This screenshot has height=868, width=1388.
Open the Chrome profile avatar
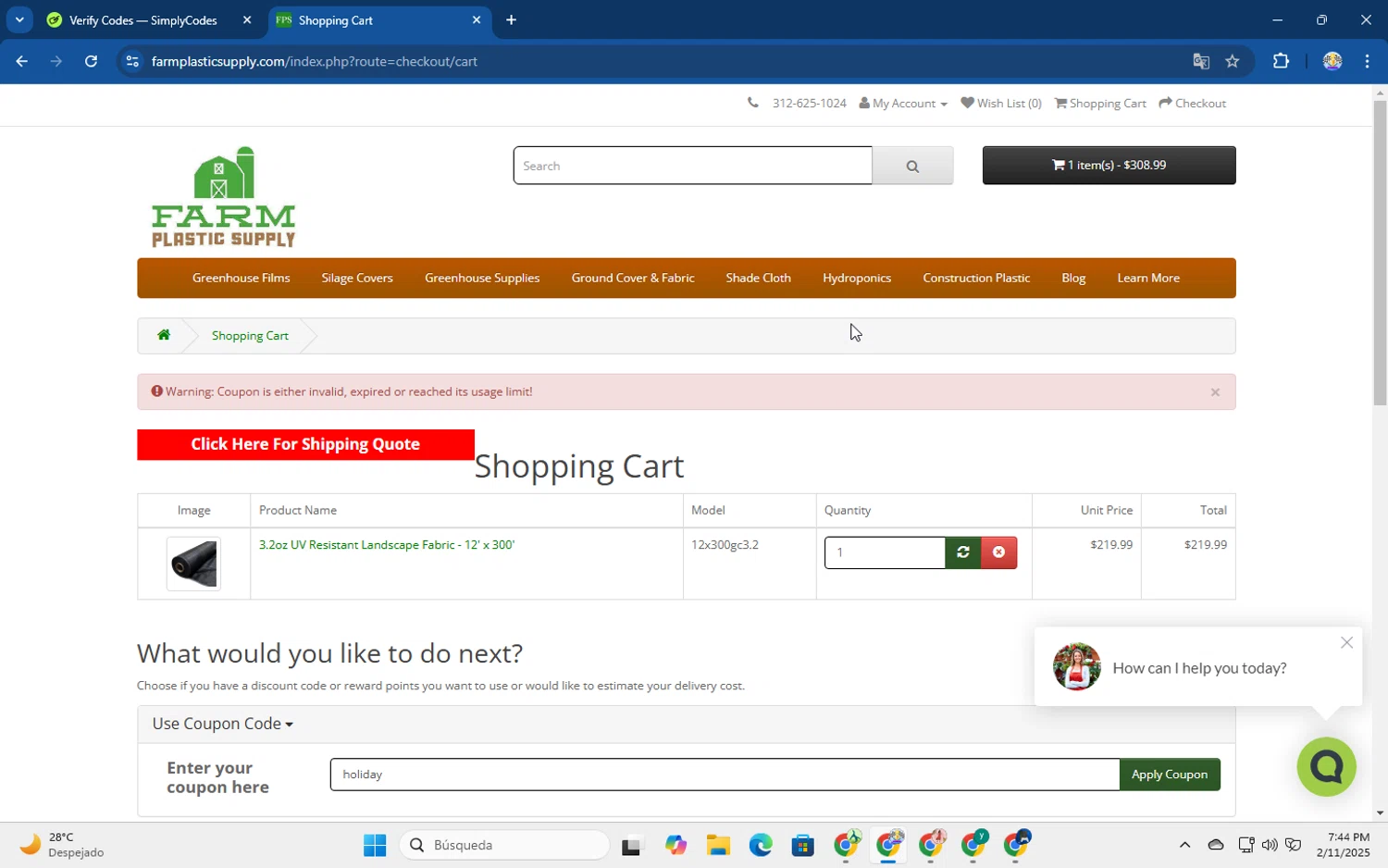click(1332, 61)
